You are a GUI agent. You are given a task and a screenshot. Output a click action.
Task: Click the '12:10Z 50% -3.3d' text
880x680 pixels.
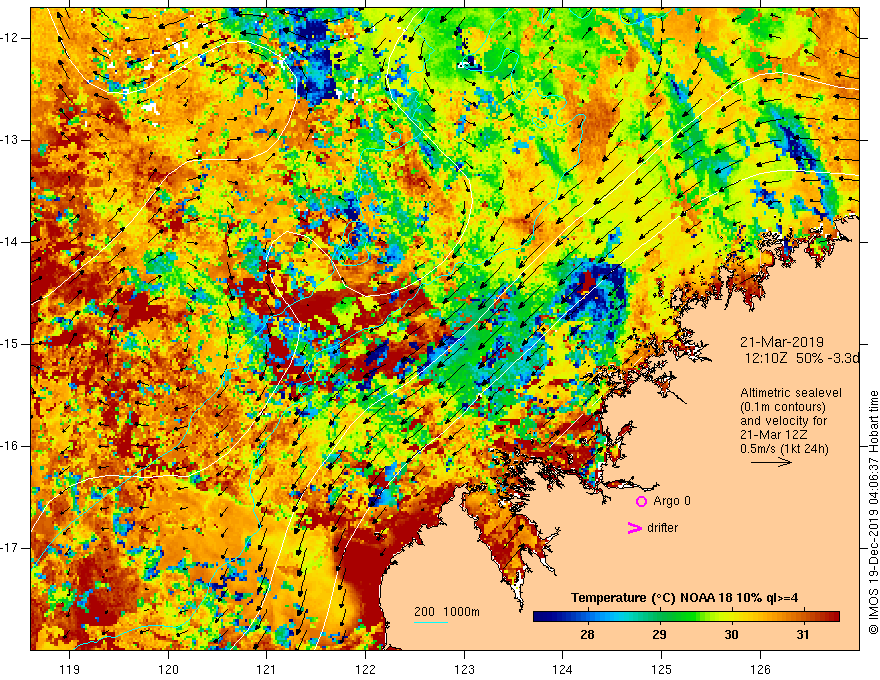[x=802, y=358]
